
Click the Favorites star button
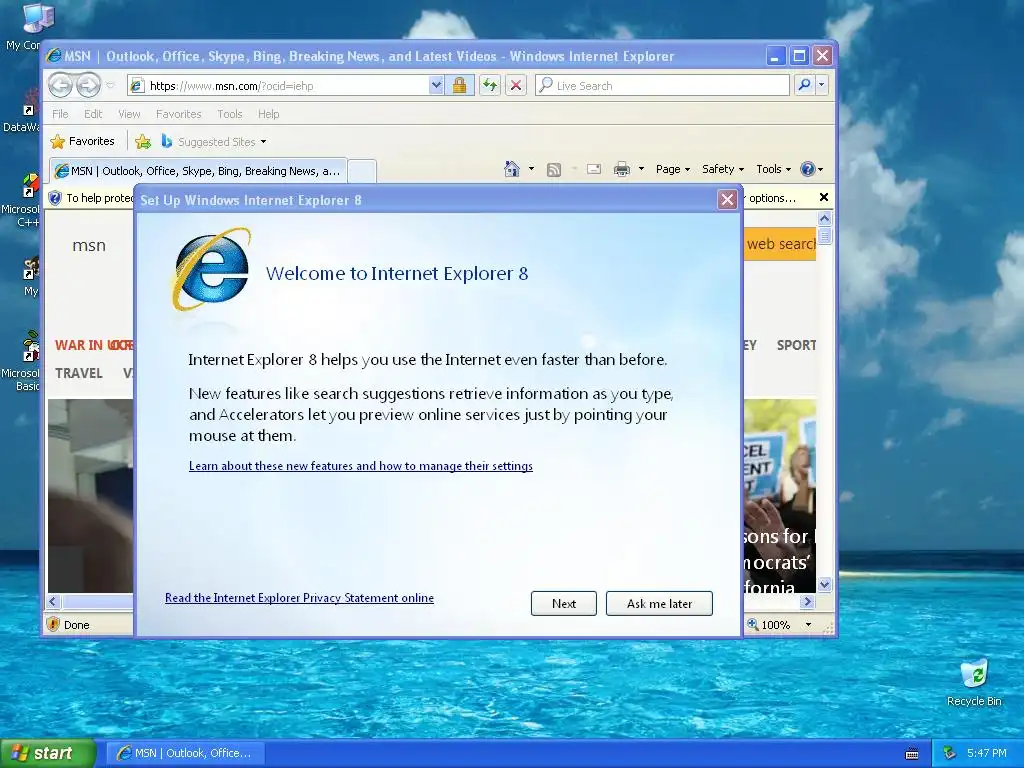(x=82, y=141)
